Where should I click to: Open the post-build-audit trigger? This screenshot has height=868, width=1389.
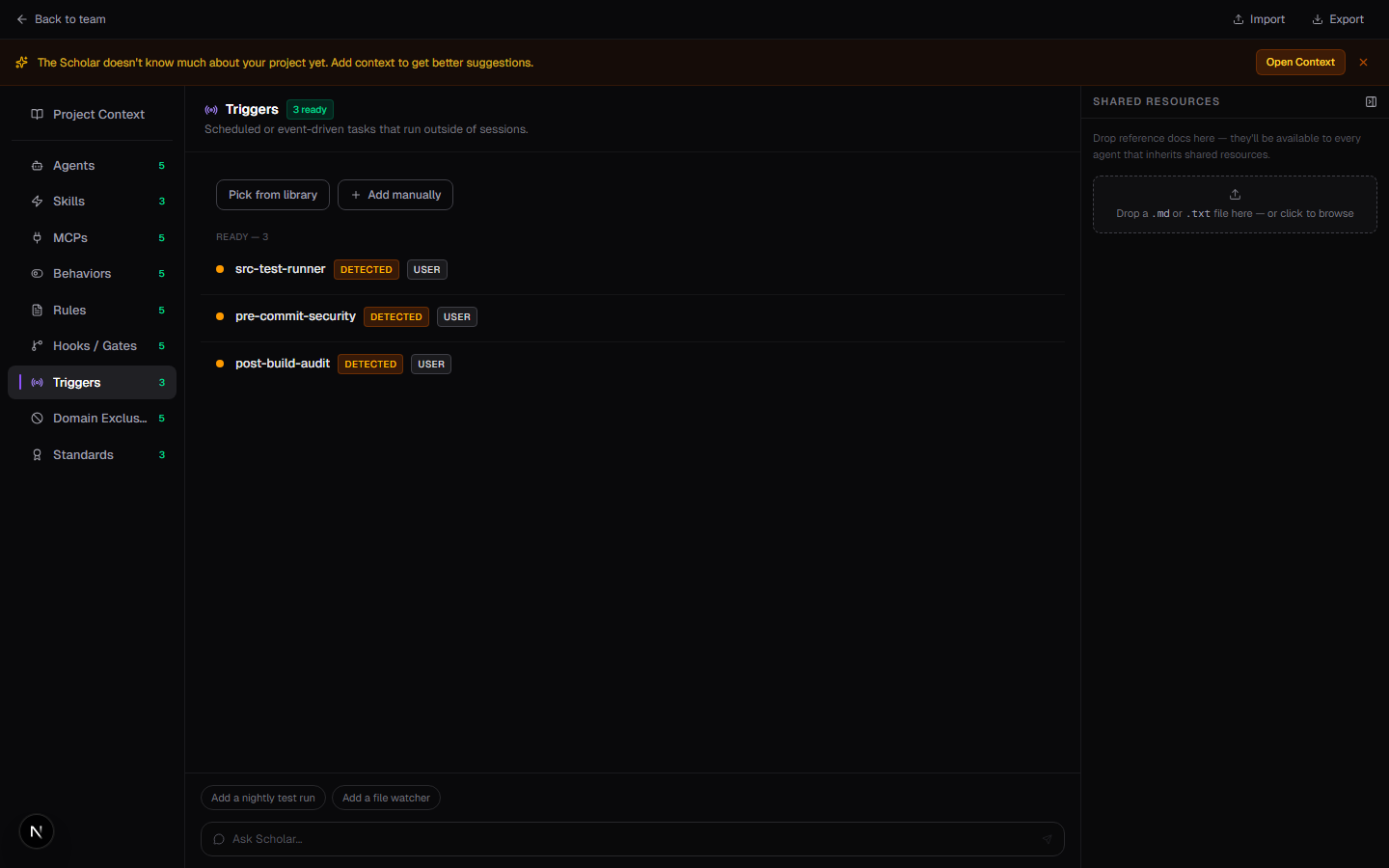tap(633, 365)
